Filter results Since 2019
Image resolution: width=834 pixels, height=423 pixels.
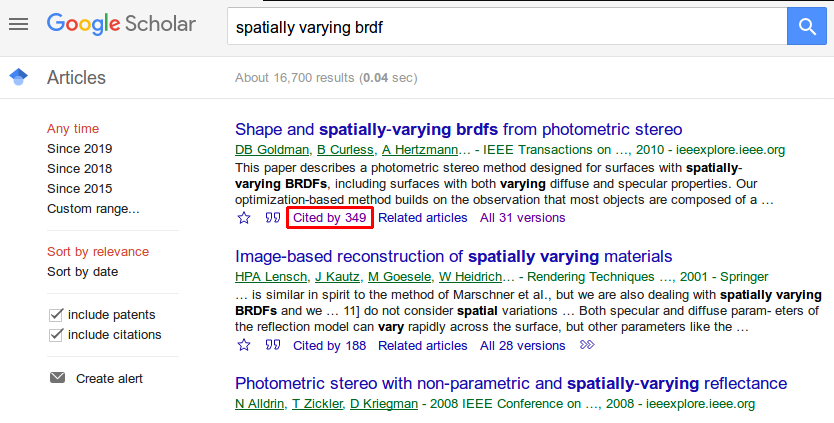coord(79,149)
